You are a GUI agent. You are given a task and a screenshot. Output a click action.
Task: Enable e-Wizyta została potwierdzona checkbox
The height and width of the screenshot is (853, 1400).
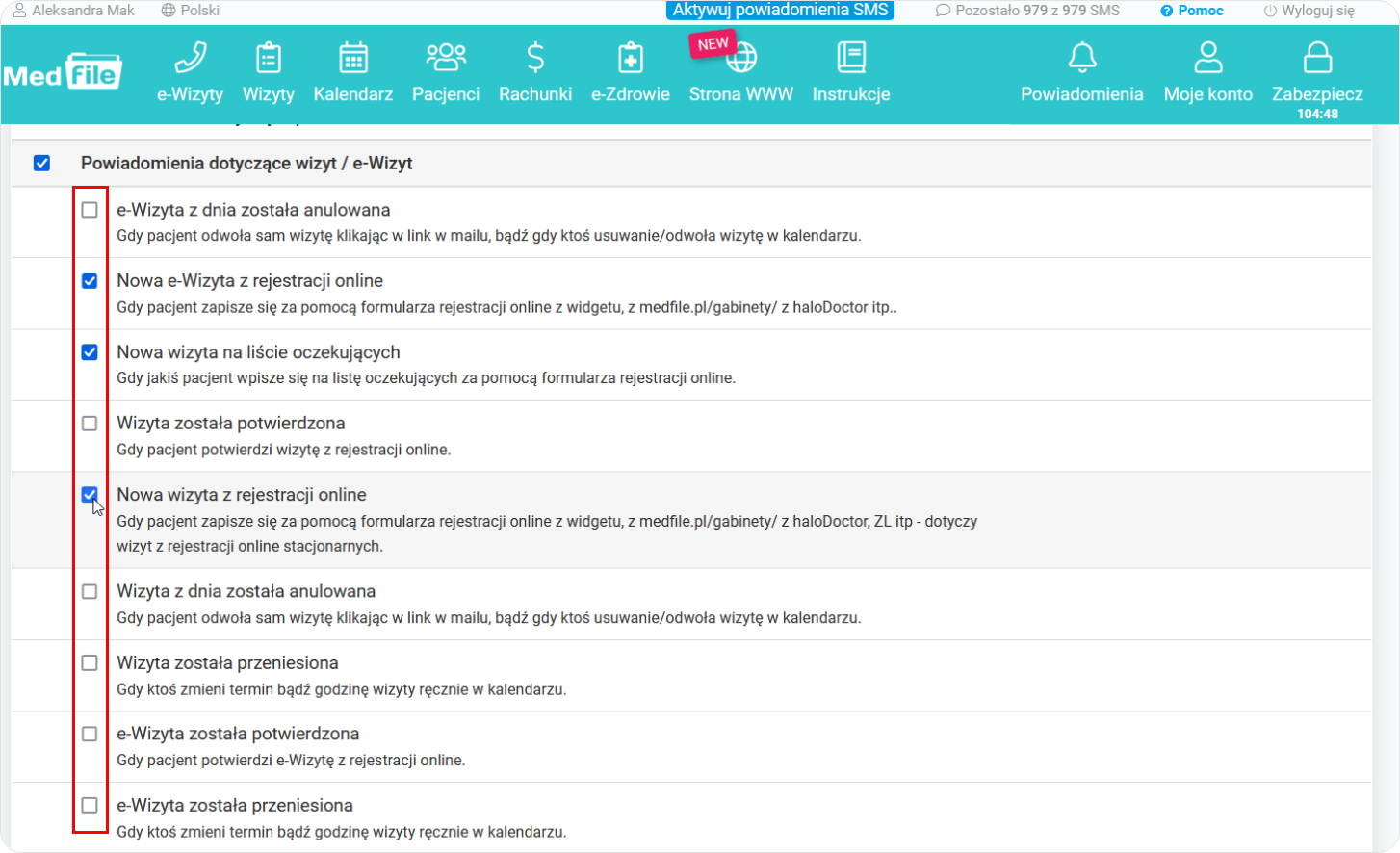(x=90, y=734)
